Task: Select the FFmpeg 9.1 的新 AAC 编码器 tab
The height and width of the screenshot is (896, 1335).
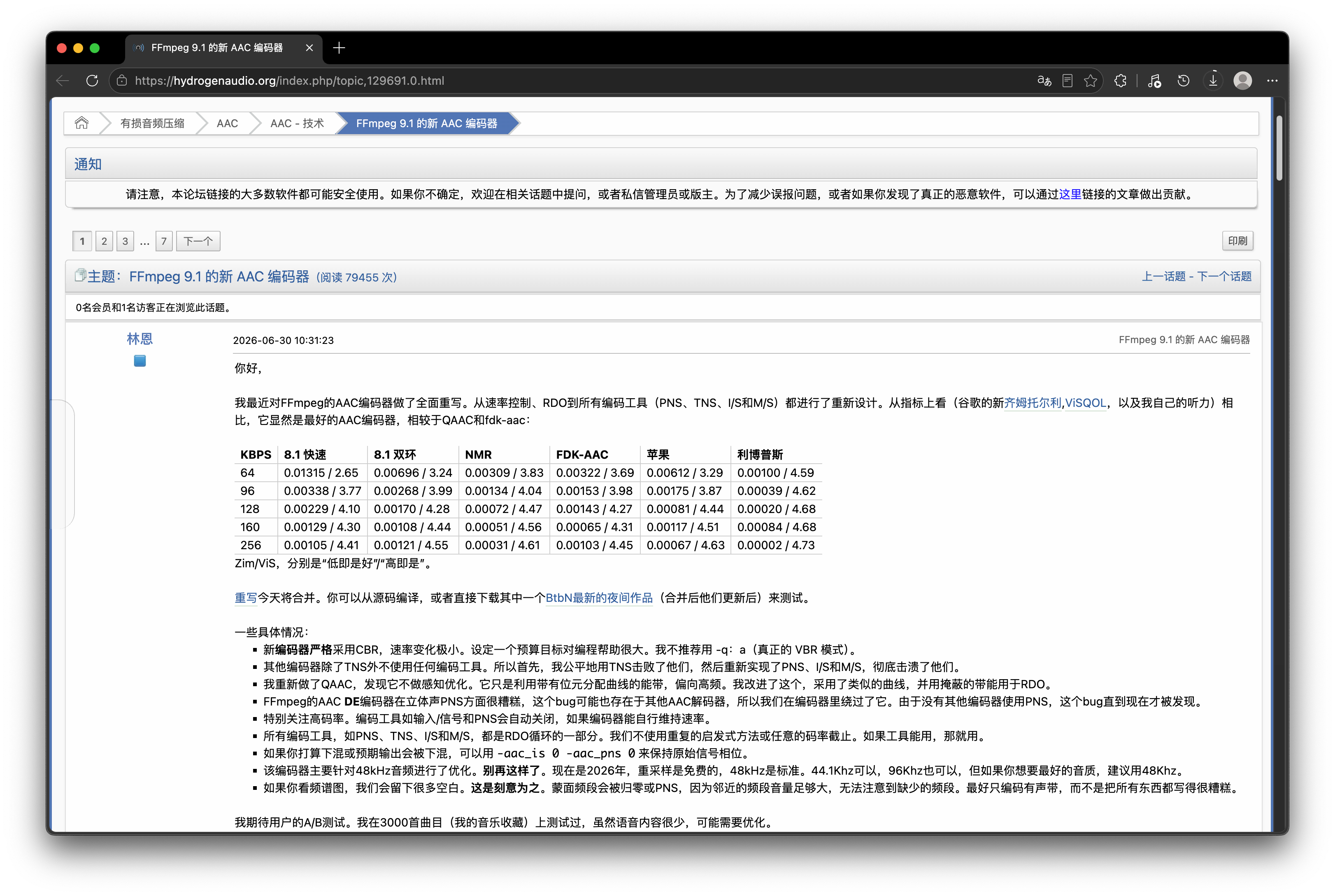Action: [223, 48]
